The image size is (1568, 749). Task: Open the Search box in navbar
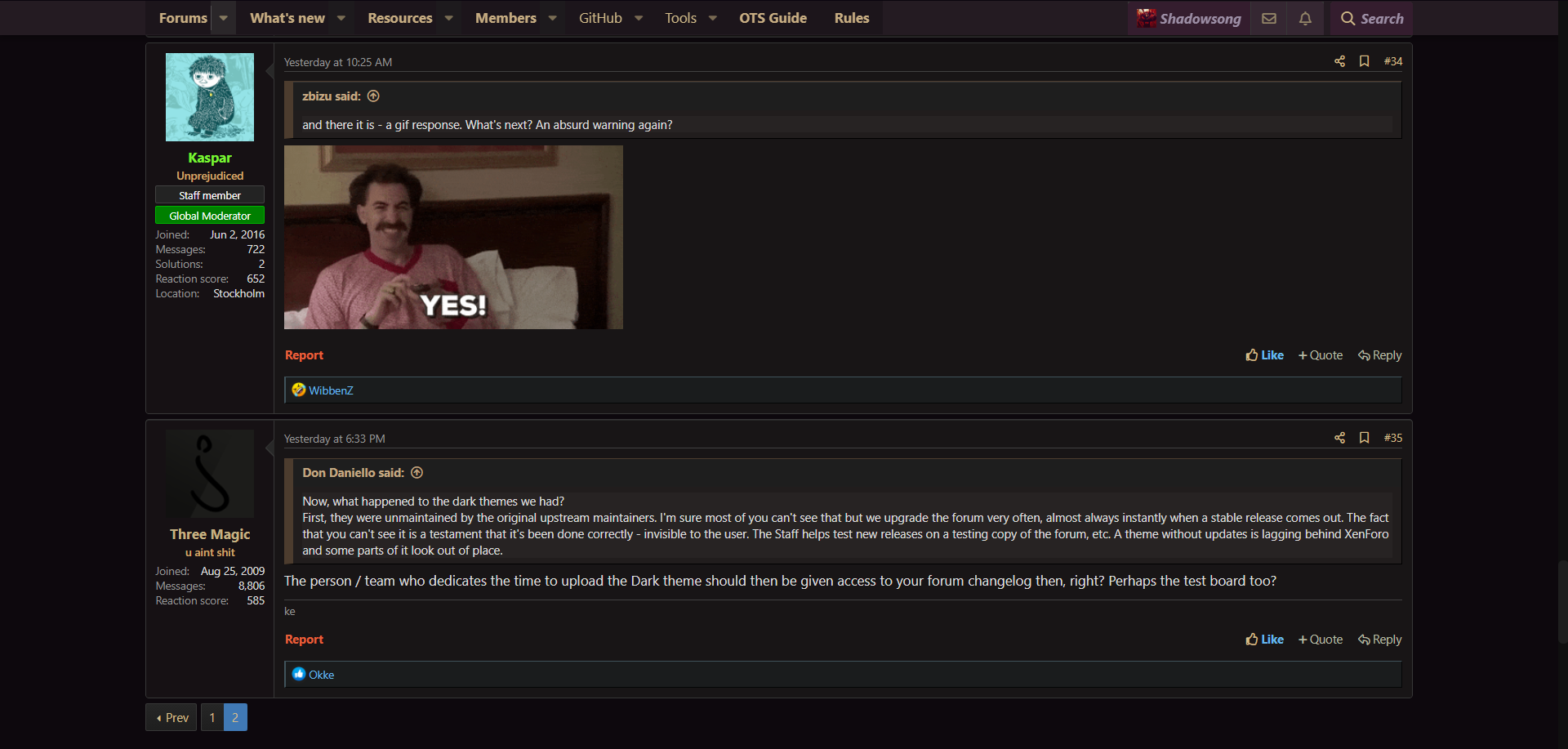click(x=1372, y=18)
